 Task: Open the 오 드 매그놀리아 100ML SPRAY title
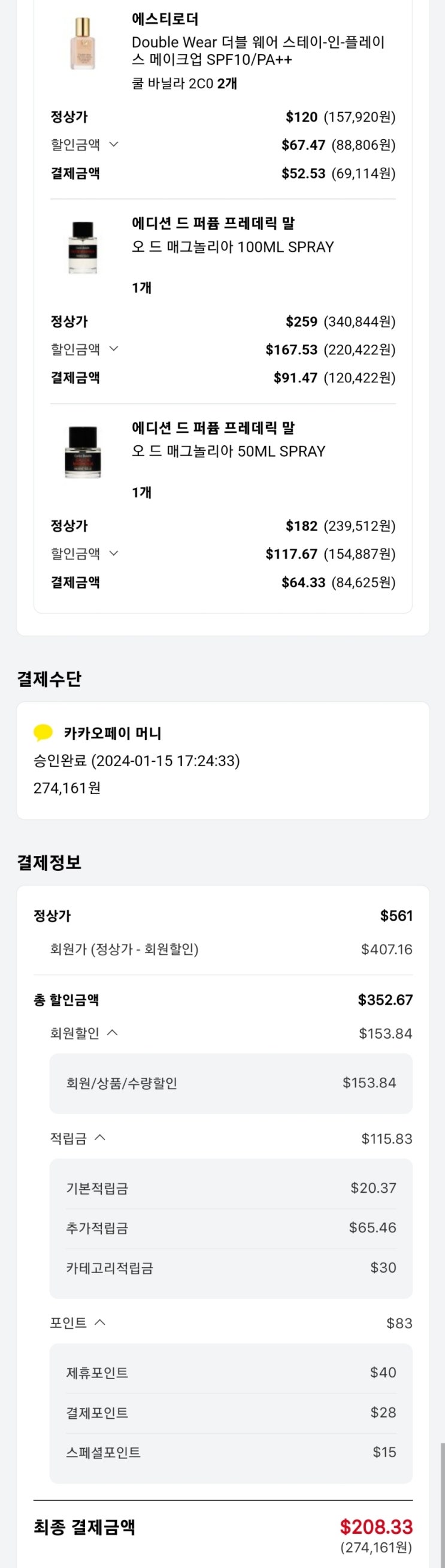point(233,247)
